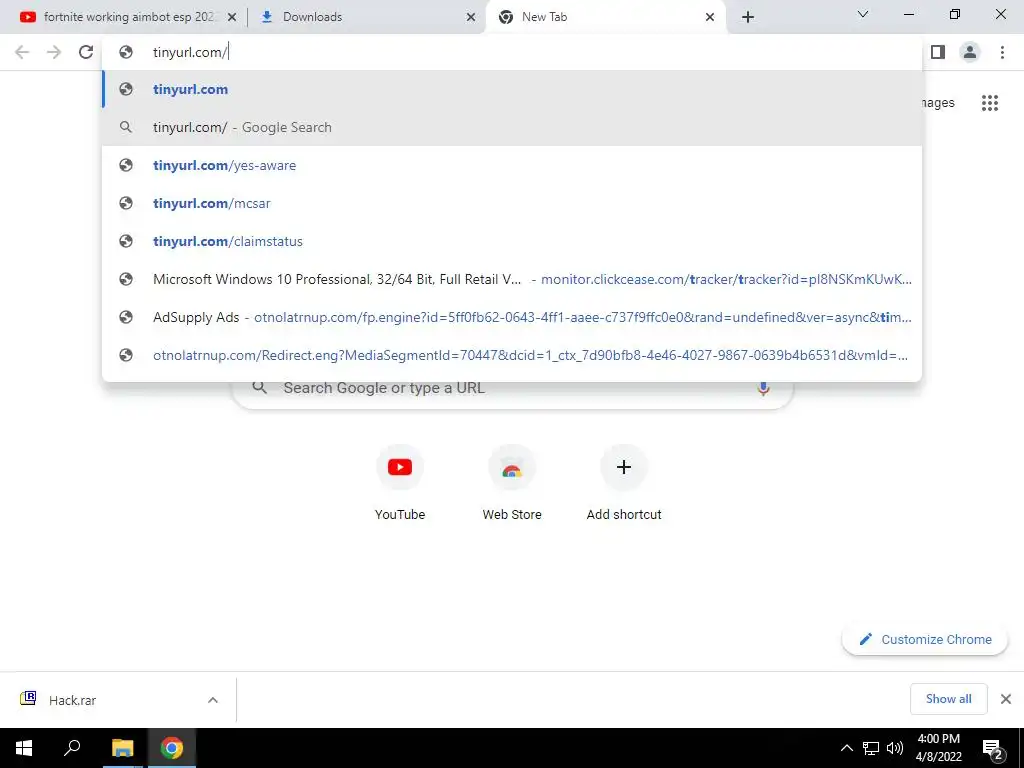Click the browser back arrow
1024x768 pixels.
tap(22, 52)
